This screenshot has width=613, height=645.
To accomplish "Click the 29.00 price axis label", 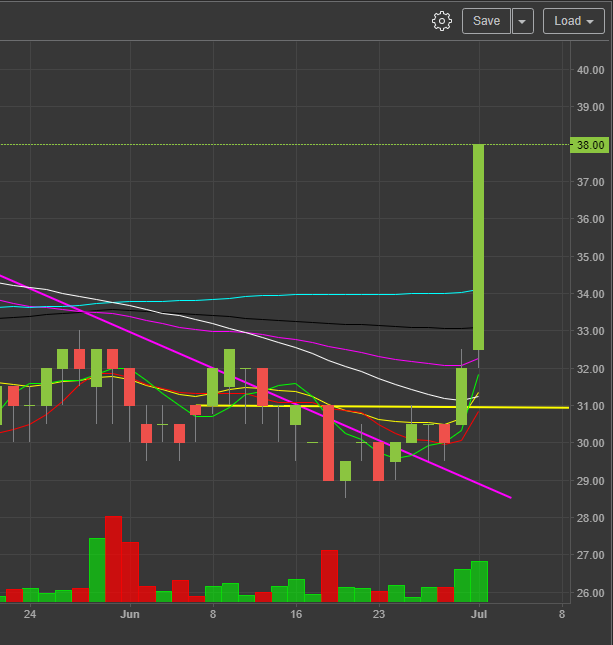I will 590,481.
